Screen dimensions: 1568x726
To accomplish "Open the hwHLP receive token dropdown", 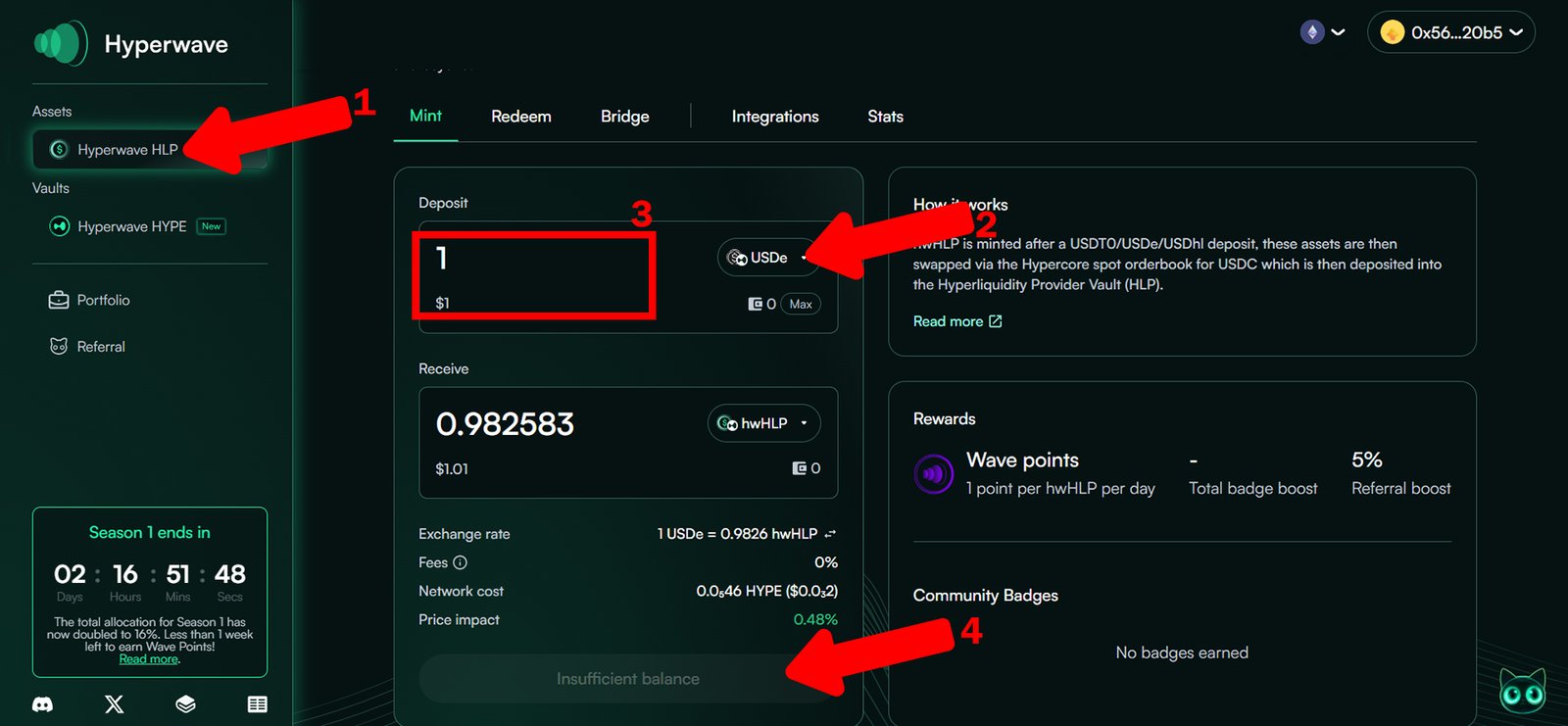I will tap(763, 423).
